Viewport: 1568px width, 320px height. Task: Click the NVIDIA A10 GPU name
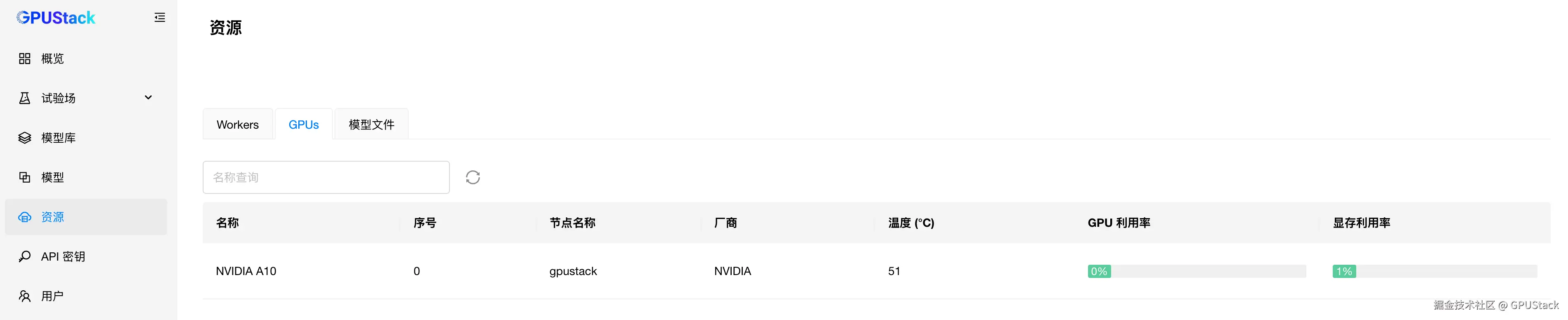tap(246, 271)
